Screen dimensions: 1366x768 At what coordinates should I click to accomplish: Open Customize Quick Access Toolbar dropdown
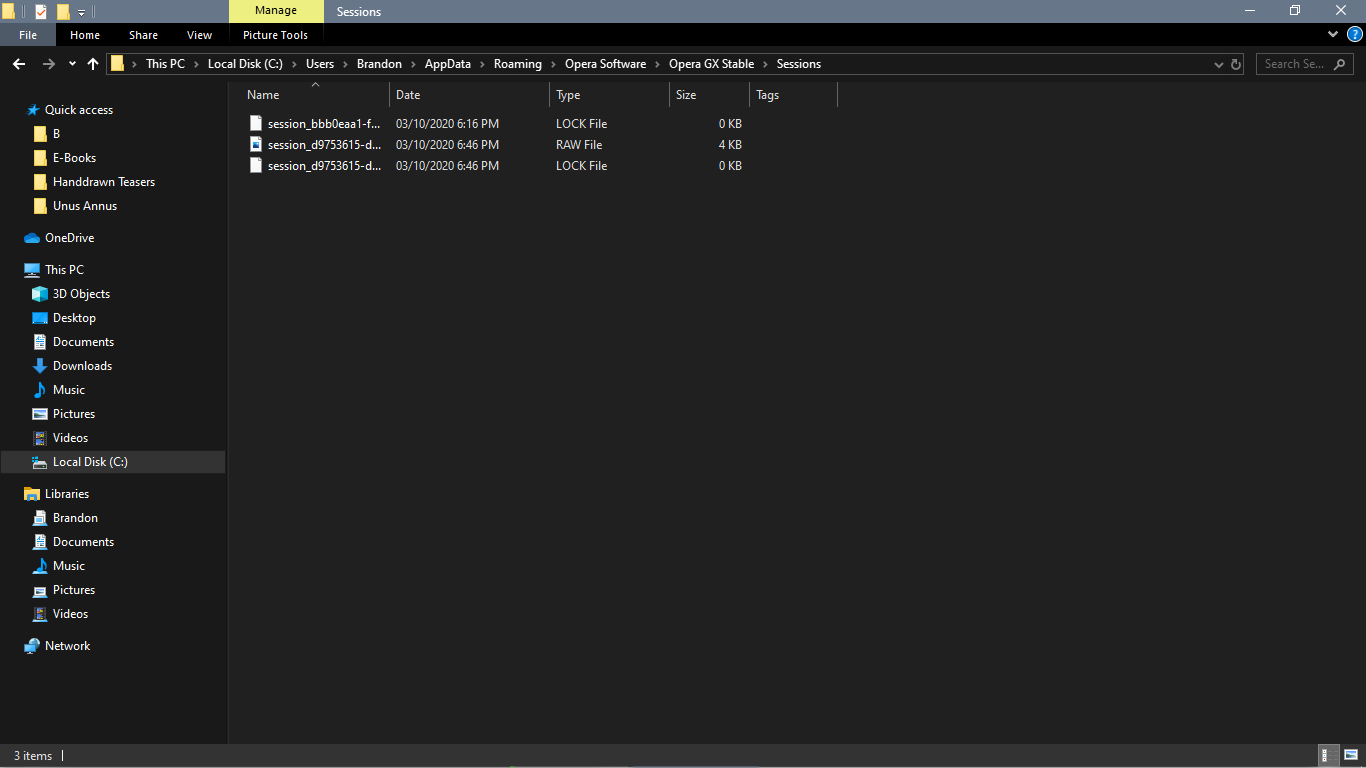click(81, 12)
